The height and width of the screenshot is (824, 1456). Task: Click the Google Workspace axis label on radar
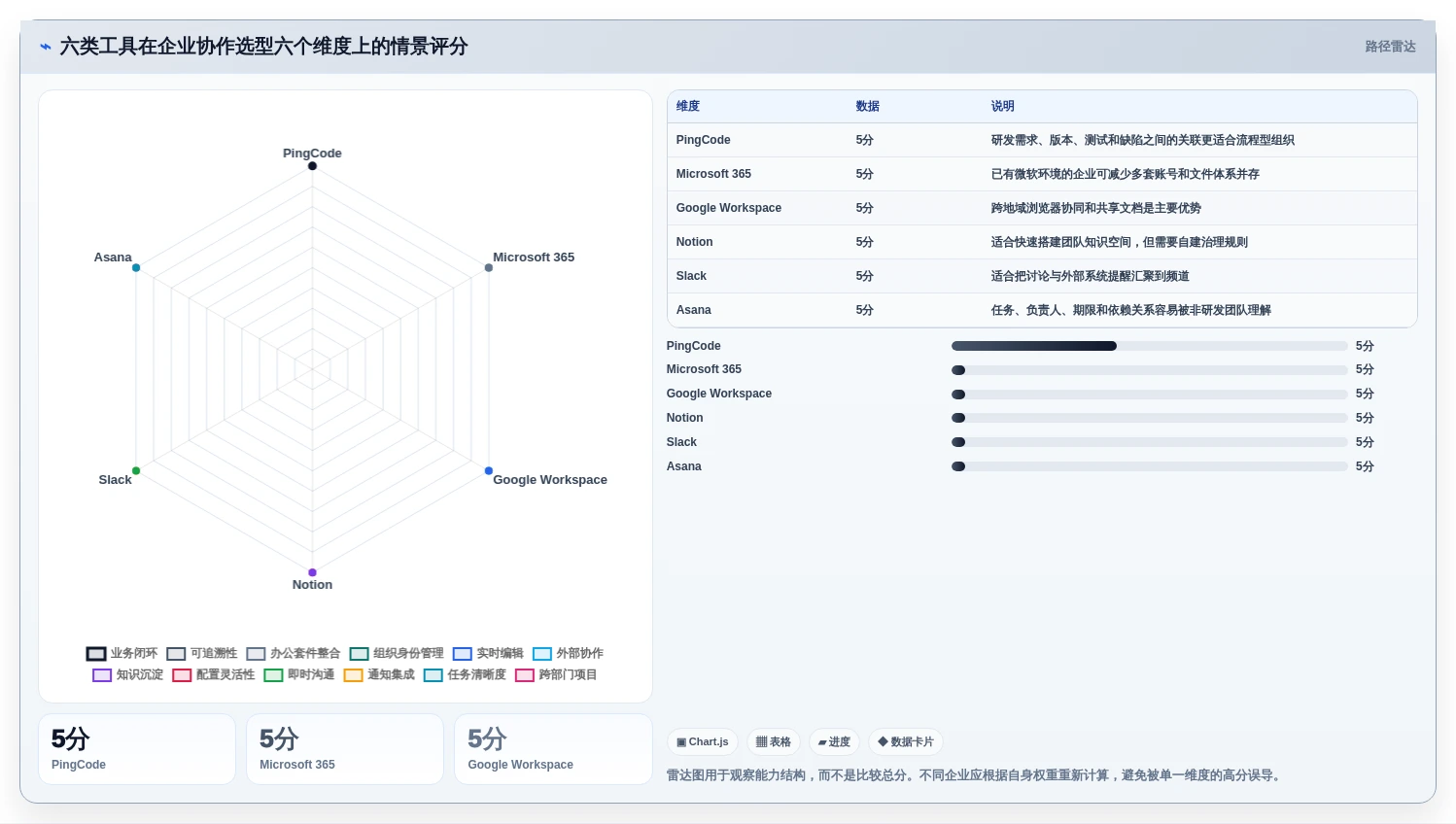[x=550, y=480]
